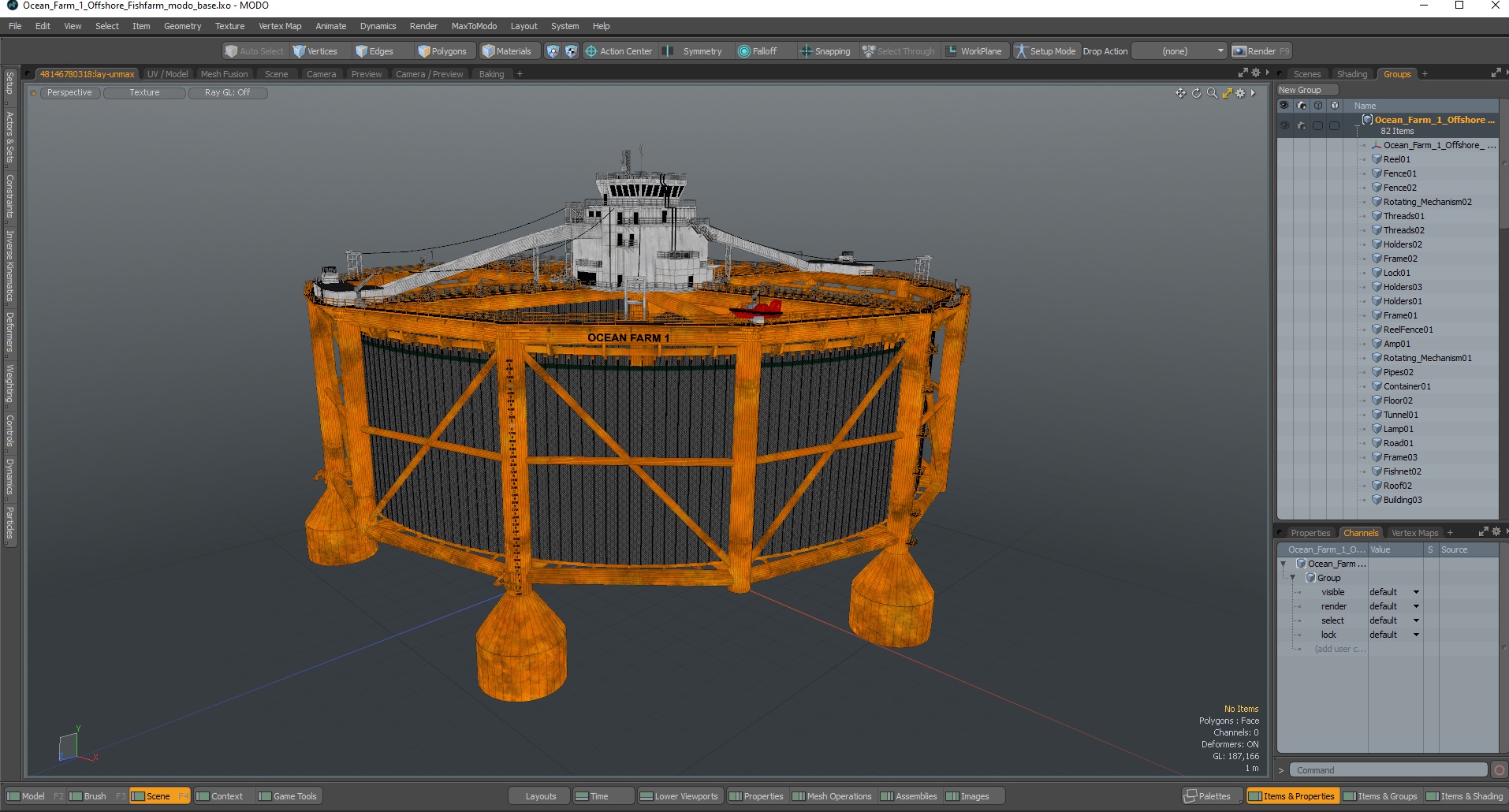Maximize the Groups panel with expand arrows
This screenshot has height=812, width=1509.
click(x=1496, y=73)
